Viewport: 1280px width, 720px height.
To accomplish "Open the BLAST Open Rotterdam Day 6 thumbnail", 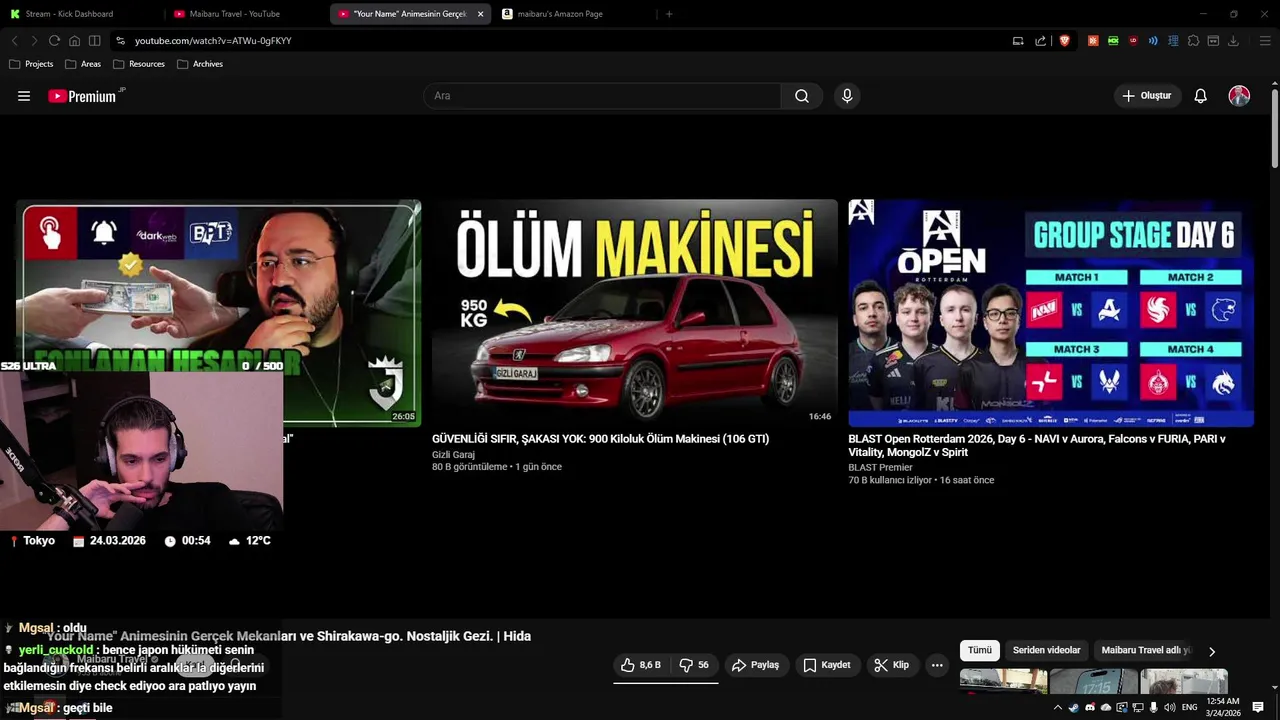I will 1051,313.
